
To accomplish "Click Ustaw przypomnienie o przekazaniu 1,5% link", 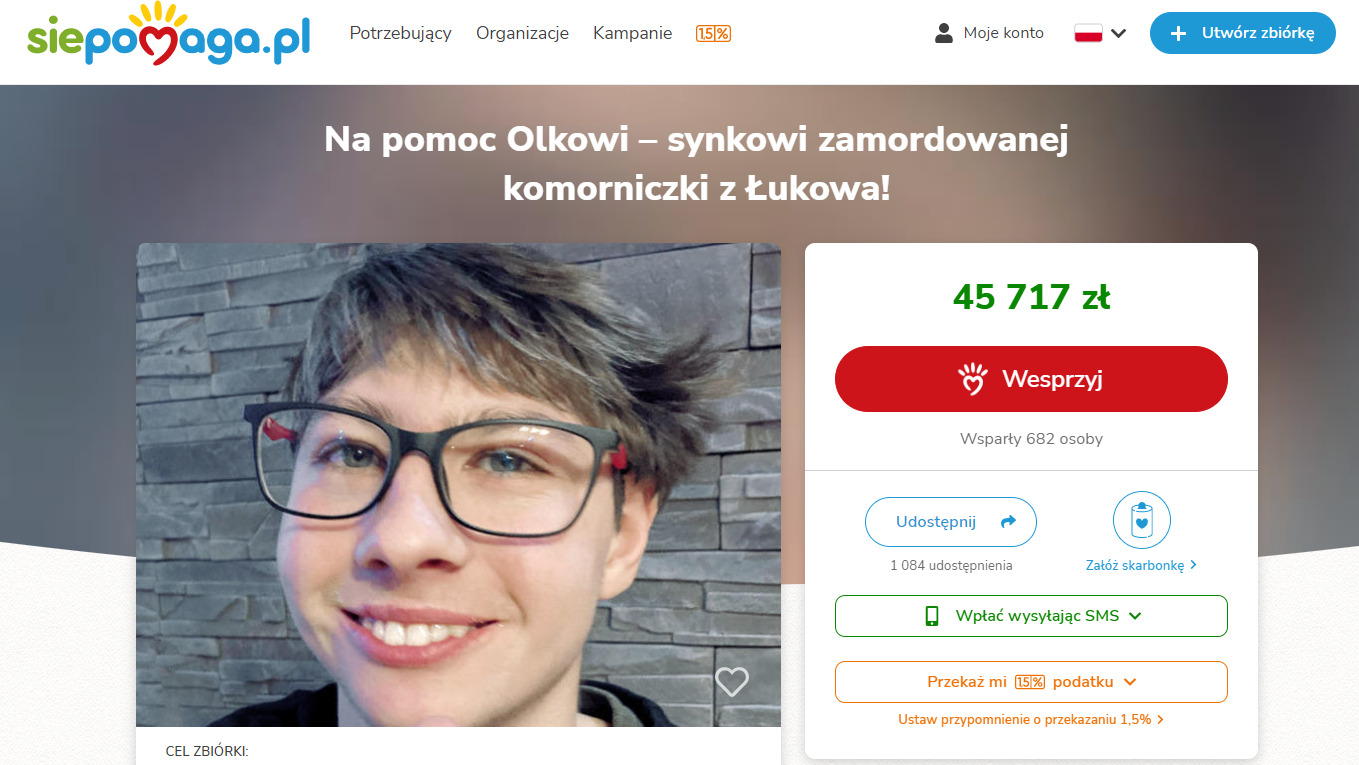I will 1031,719.
